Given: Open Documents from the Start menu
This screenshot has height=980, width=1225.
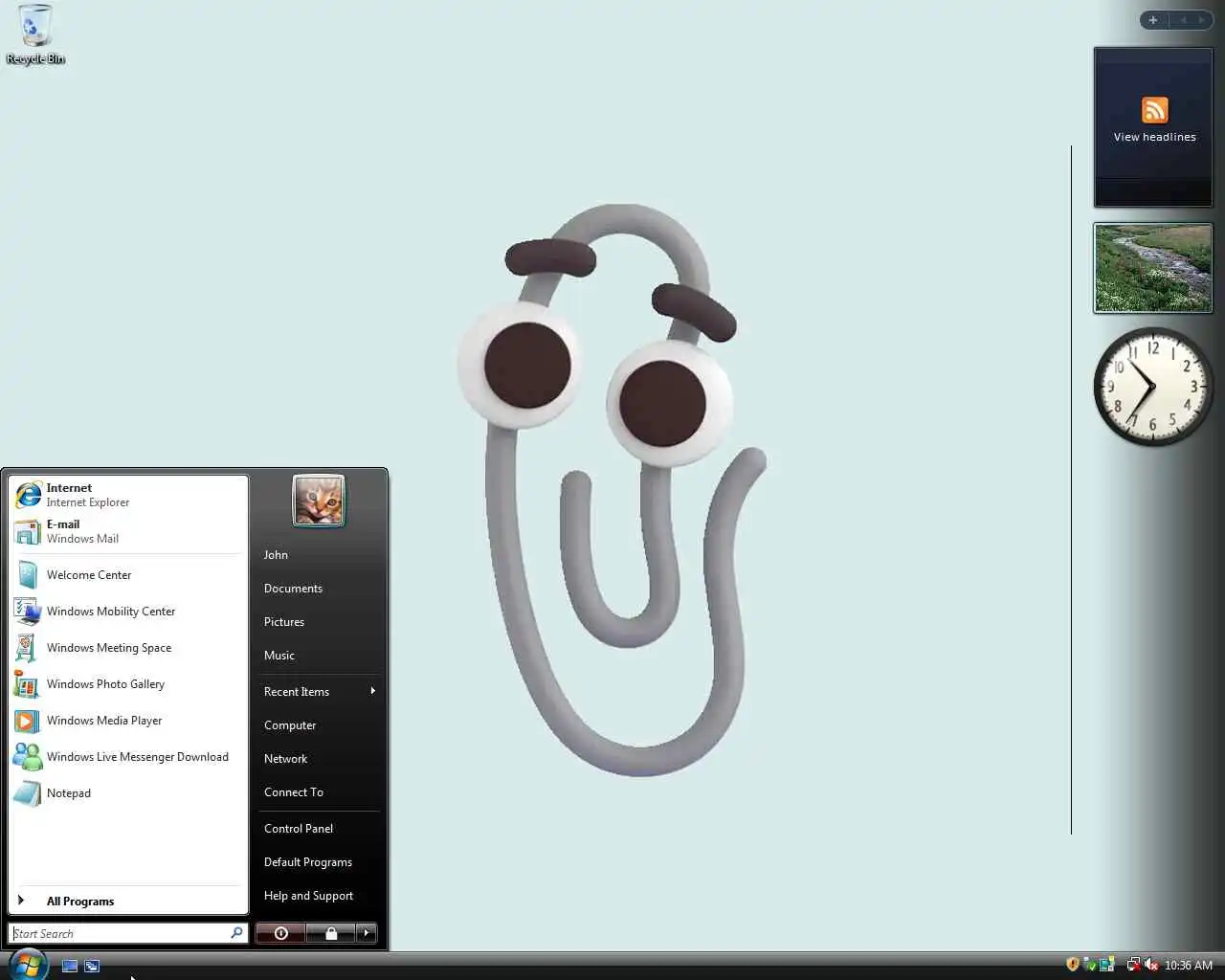Looking at the screenshot, I should [293, 589].
